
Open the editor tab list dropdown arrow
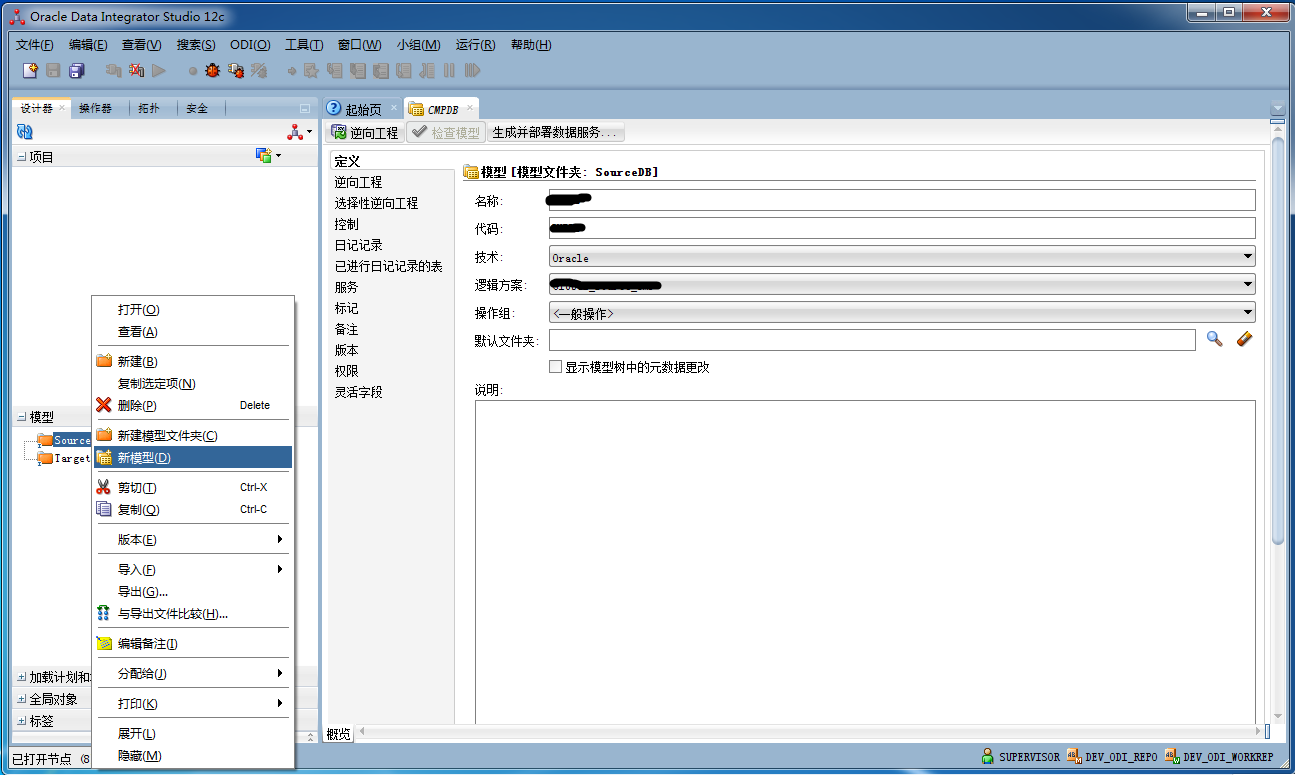[1276, 108]
